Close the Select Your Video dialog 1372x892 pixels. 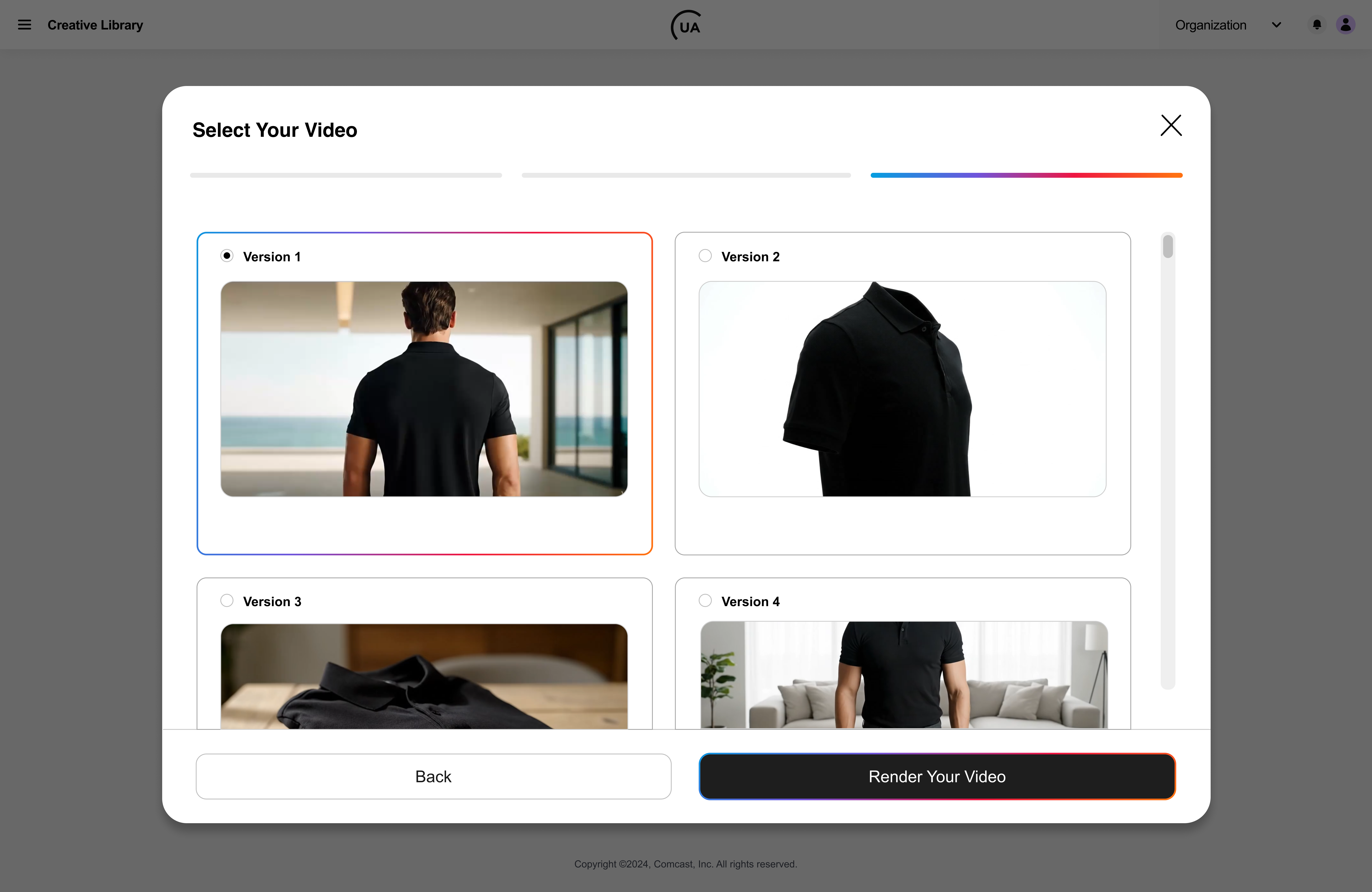coord(1171,125)
